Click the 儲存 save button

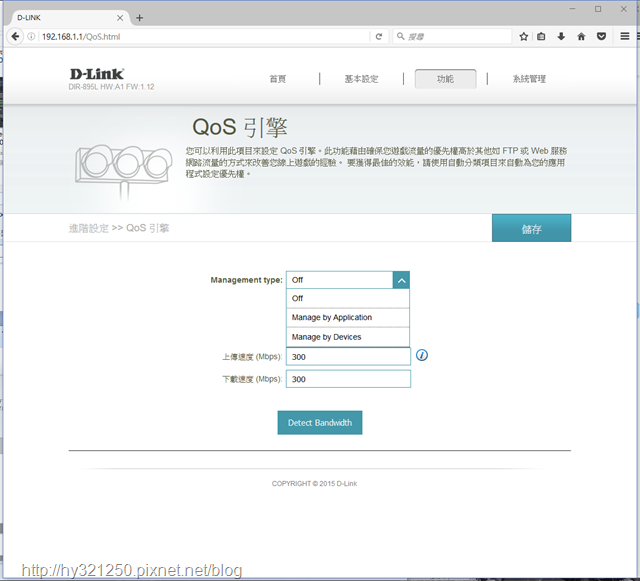(531, 228)
